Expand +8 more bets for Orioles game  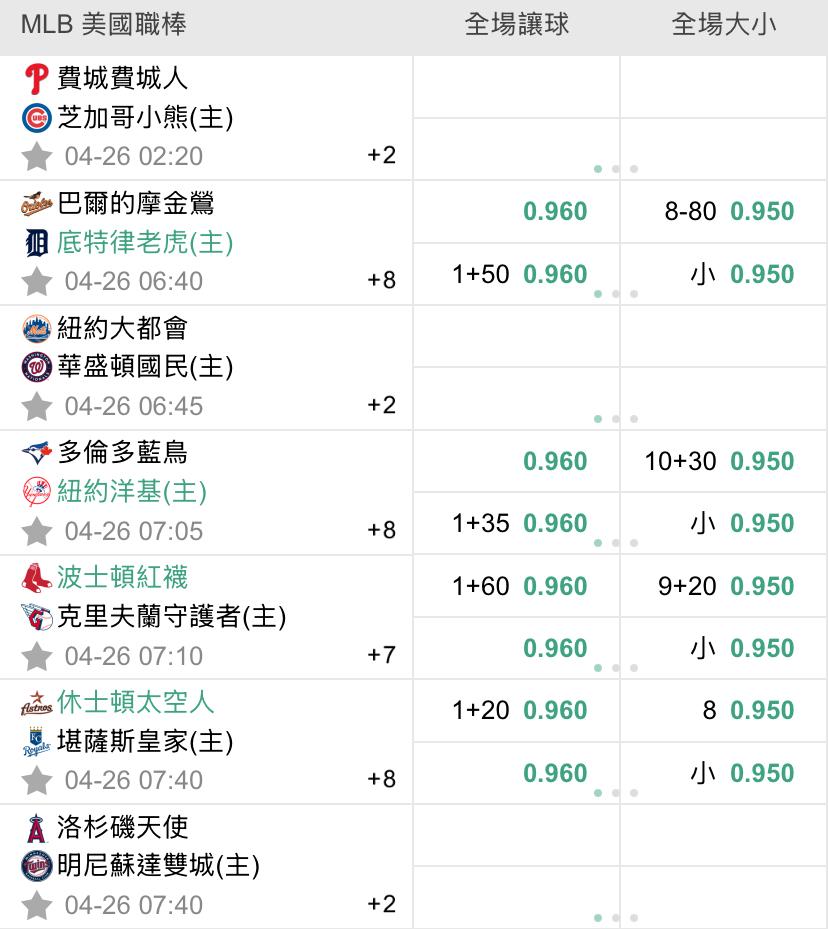click(382, 281)
